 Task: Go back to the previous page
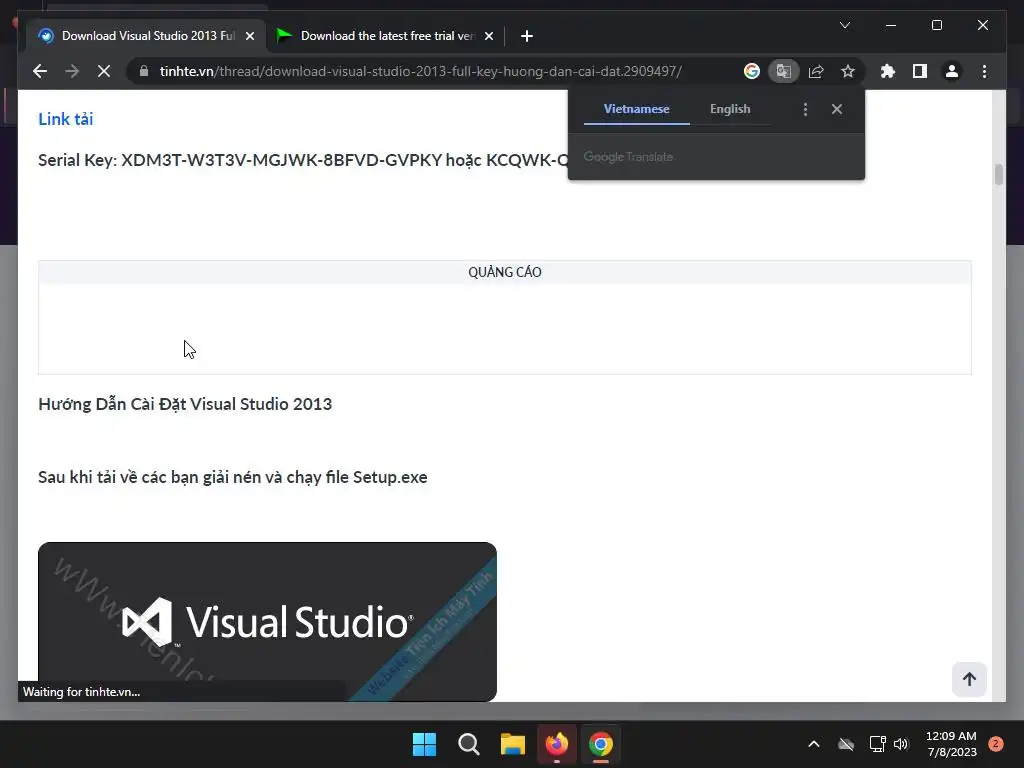coord(40,71)
